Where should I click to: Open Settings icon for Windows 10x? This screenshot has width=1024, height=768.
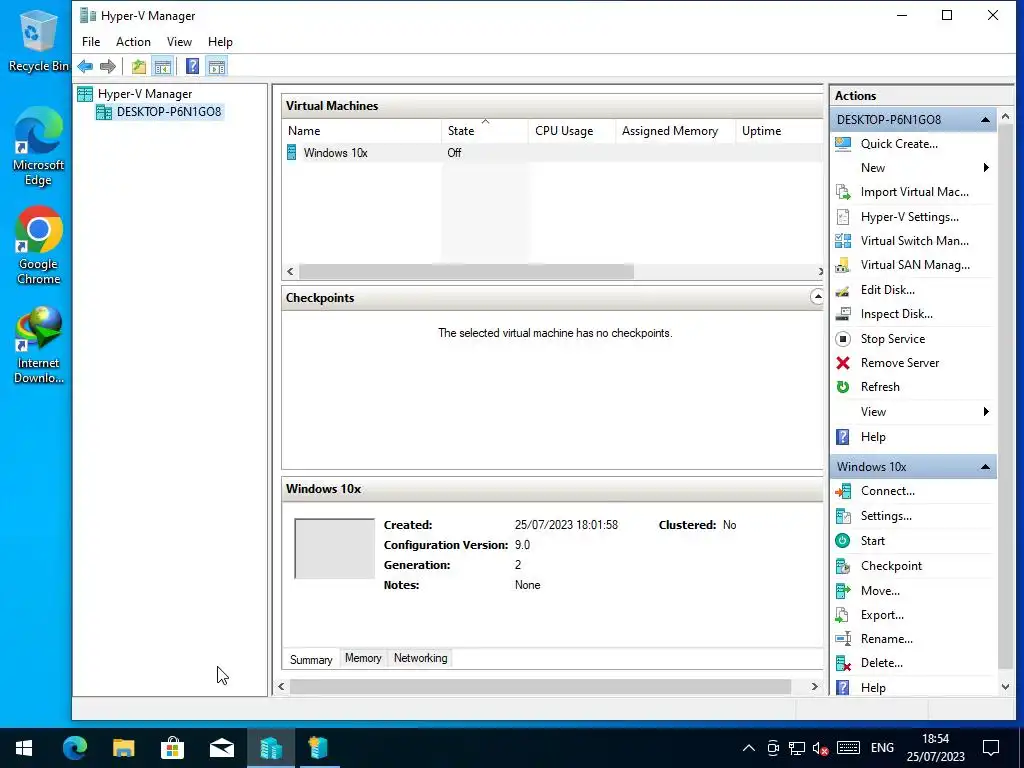(x=843, y=516)
